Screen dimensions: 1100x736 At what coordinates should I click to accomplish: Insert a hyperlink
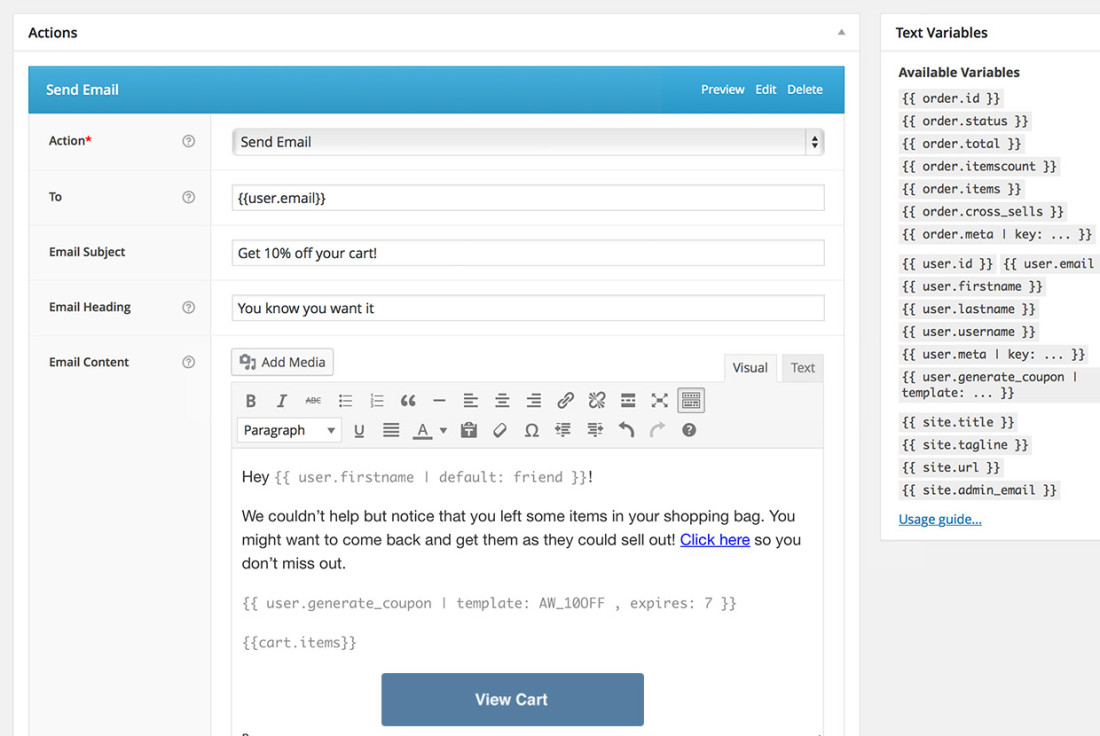(565, 400)
